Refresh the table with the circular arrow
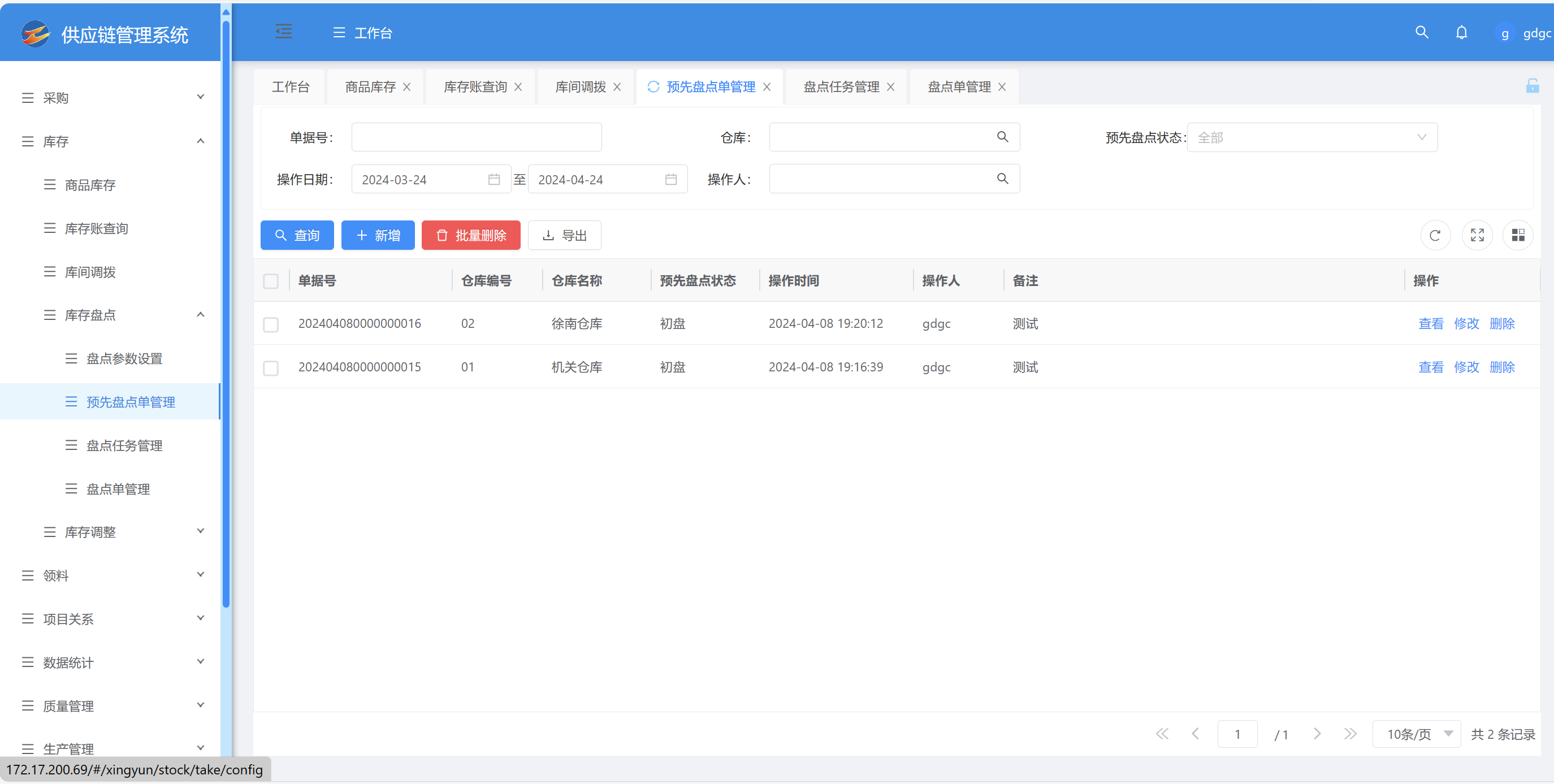Viewport: 1554px width, 784px height. click(1435, 235)
